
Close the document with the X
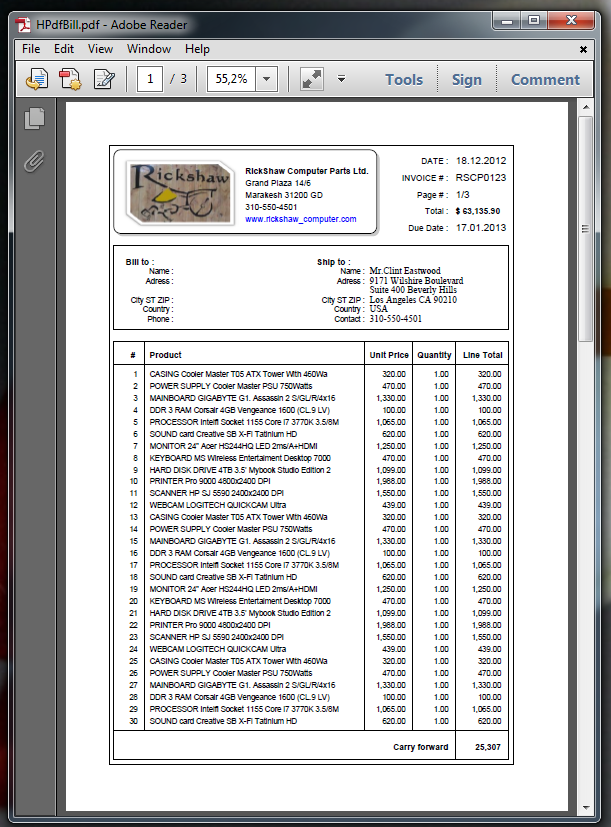tap(583, 49)
